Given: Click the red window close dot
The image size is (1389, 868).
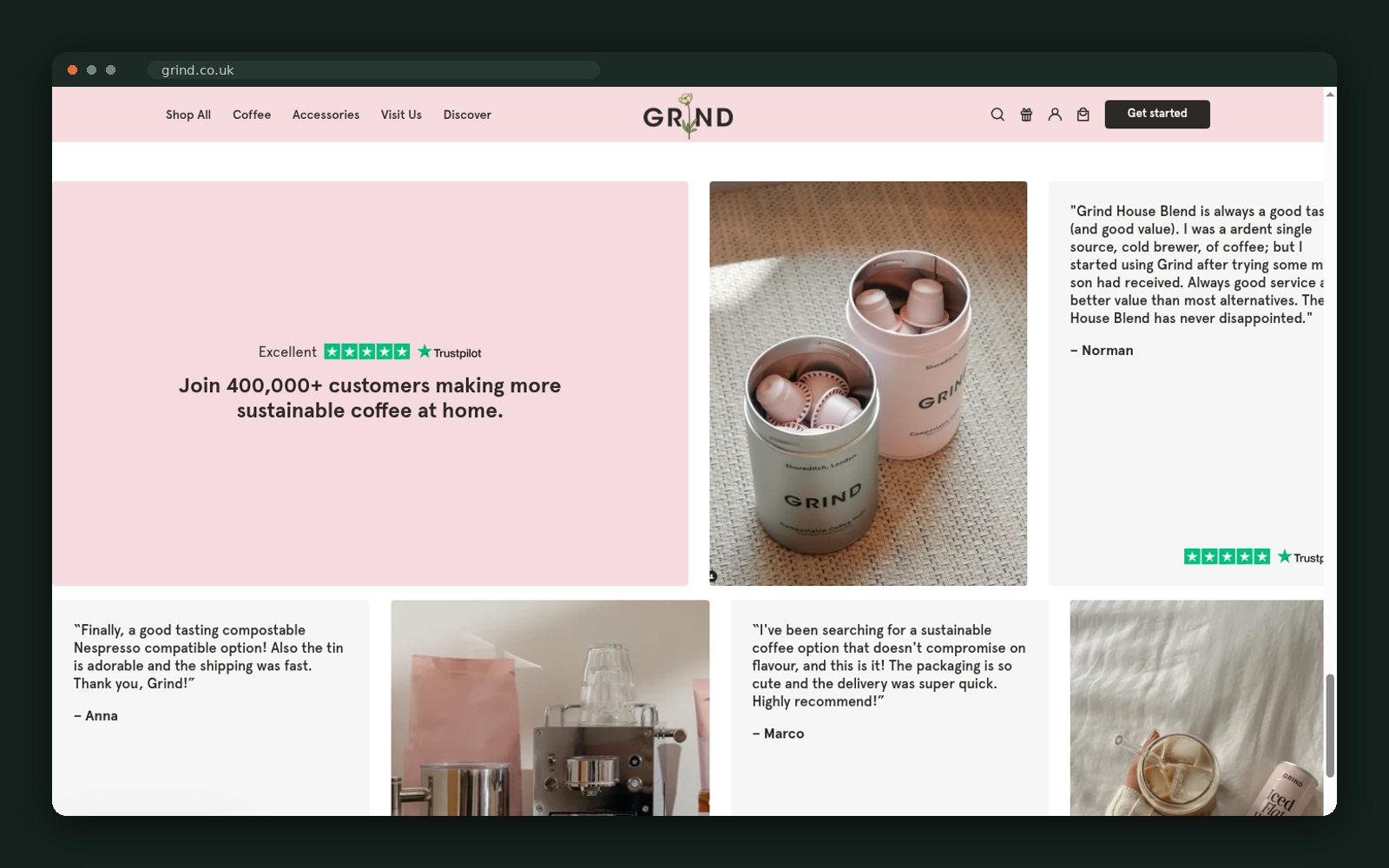Looking at the screenshot, I should (x=73, y=70).
